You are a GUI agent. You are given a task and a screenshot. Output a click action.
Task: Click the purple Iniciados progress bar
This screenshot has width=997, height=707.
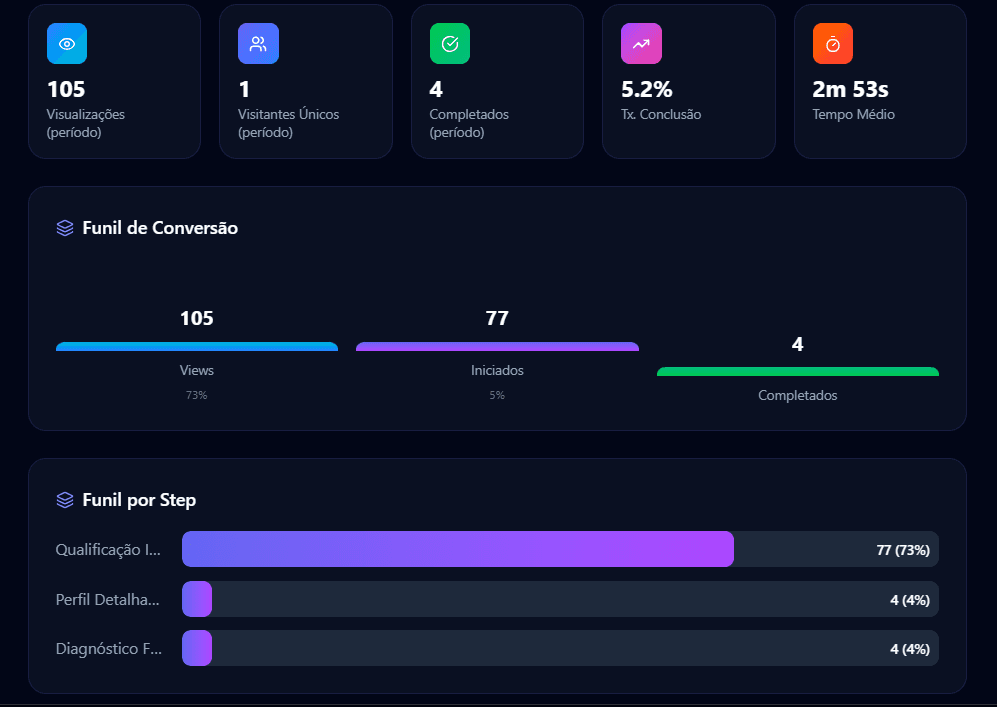click(x=497, y=345)
